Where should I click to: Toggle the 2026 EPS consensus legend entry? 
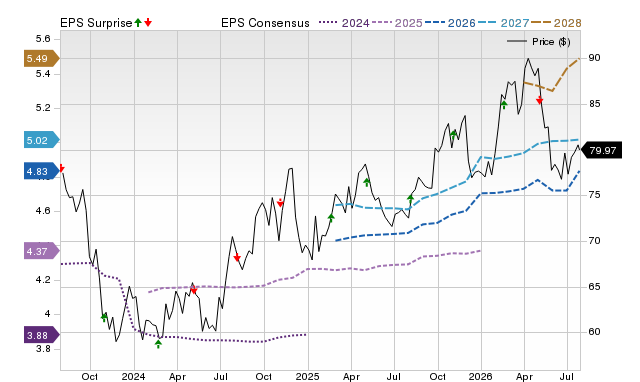tap(450, 23)
